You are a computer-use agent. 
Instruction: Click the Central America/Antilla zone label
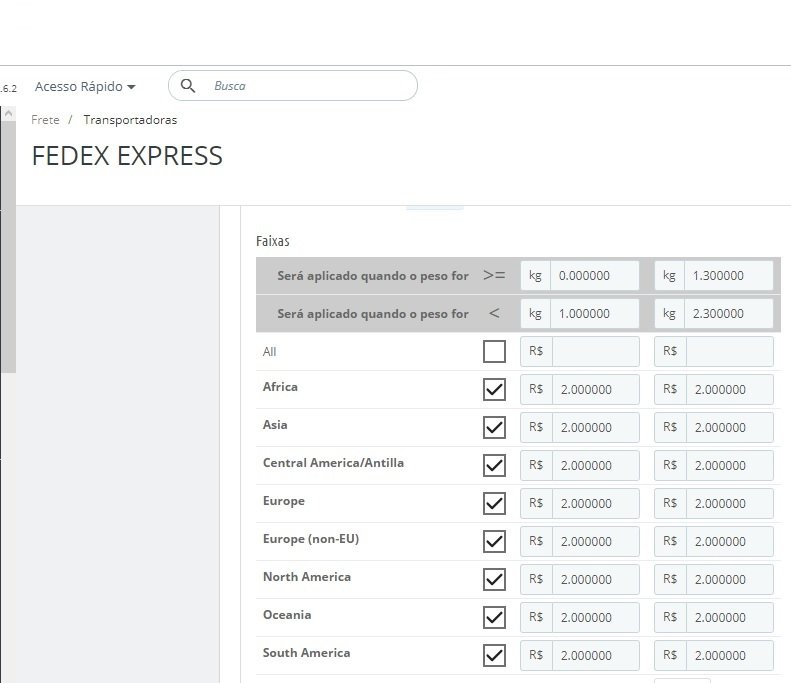(333, 463)
